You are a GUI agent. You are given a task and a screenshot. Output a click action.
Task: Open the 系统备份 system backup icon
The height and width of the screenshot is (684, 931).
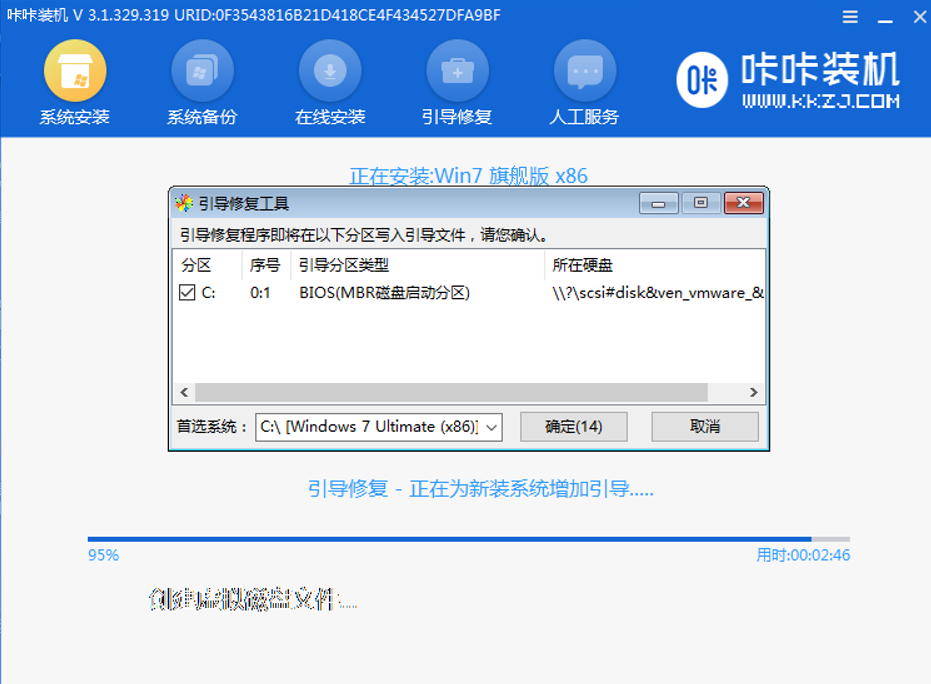point(202,71)
